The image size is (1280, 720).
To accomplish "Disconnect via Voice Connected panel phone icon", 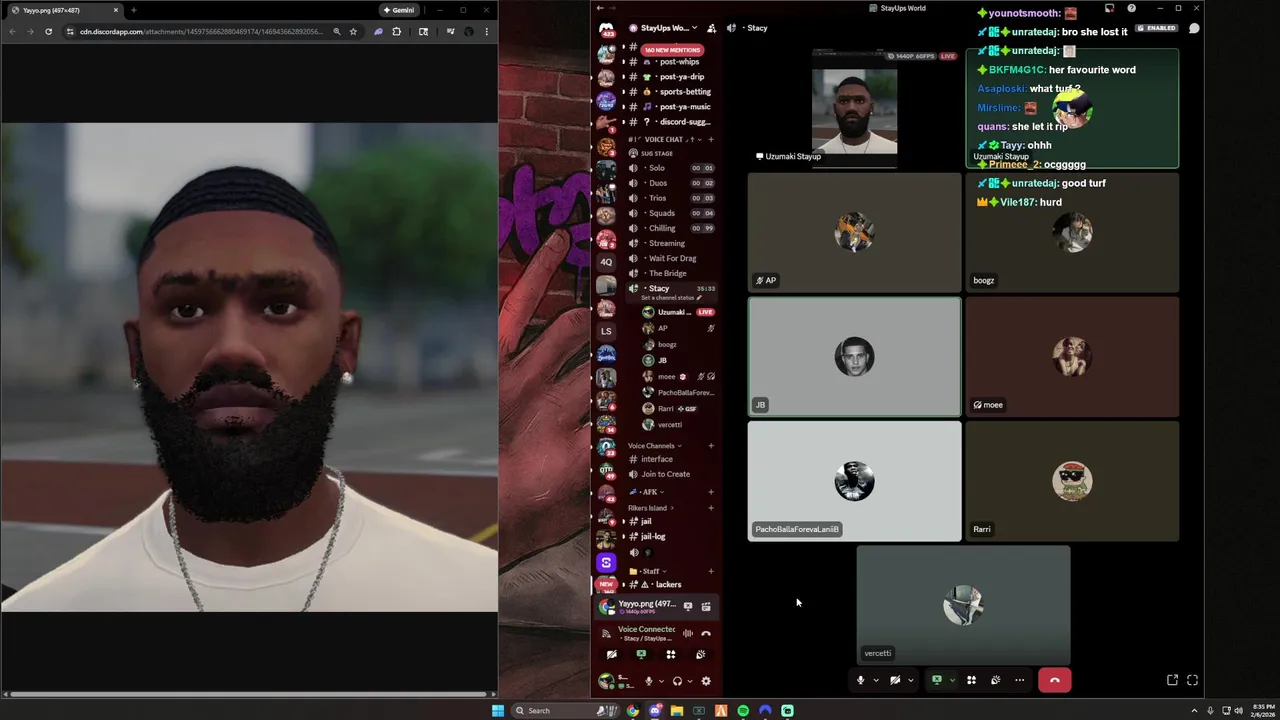I will click(x=706, y=633).
